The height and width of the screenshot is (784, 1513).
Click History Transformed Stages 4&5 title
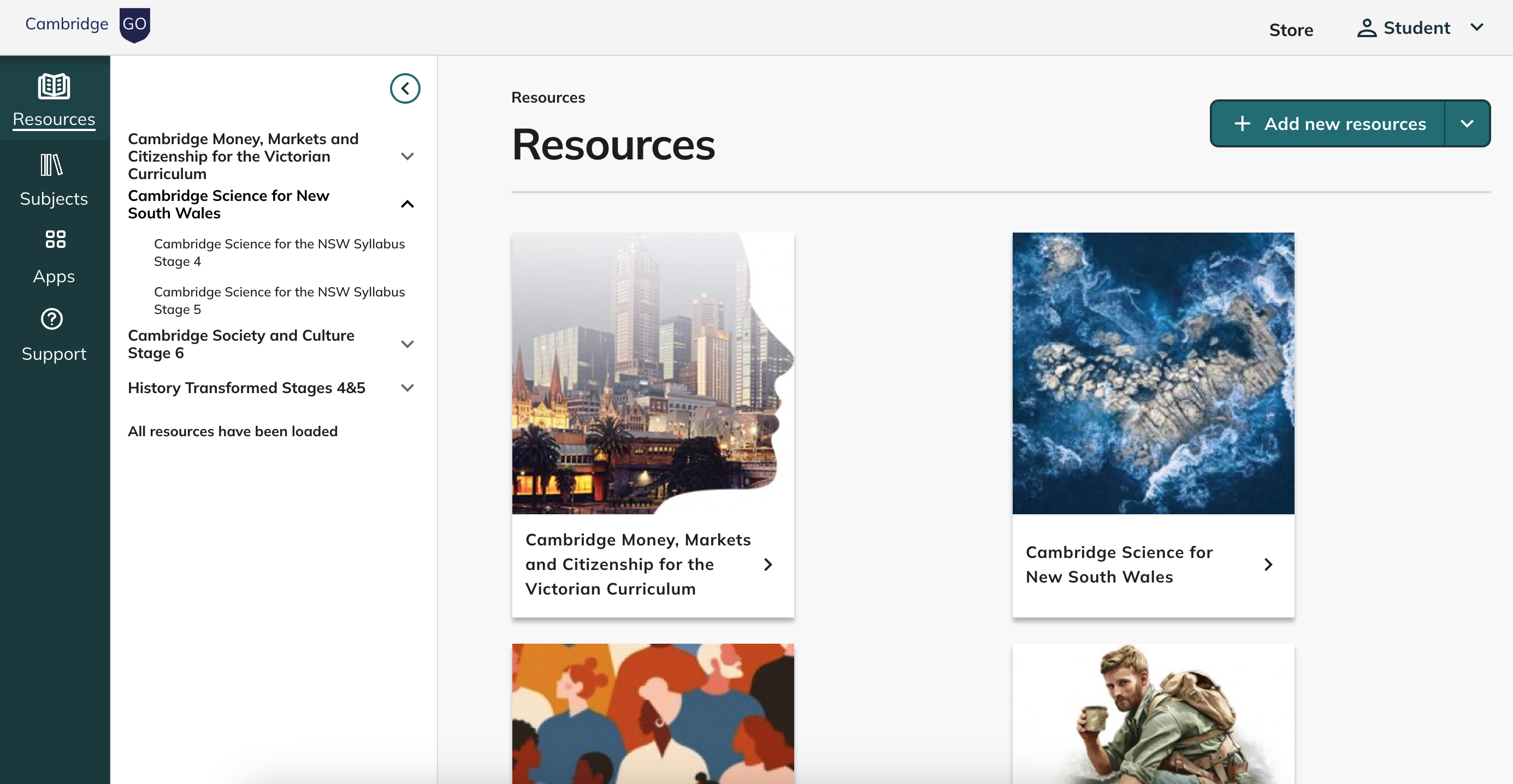247,388
